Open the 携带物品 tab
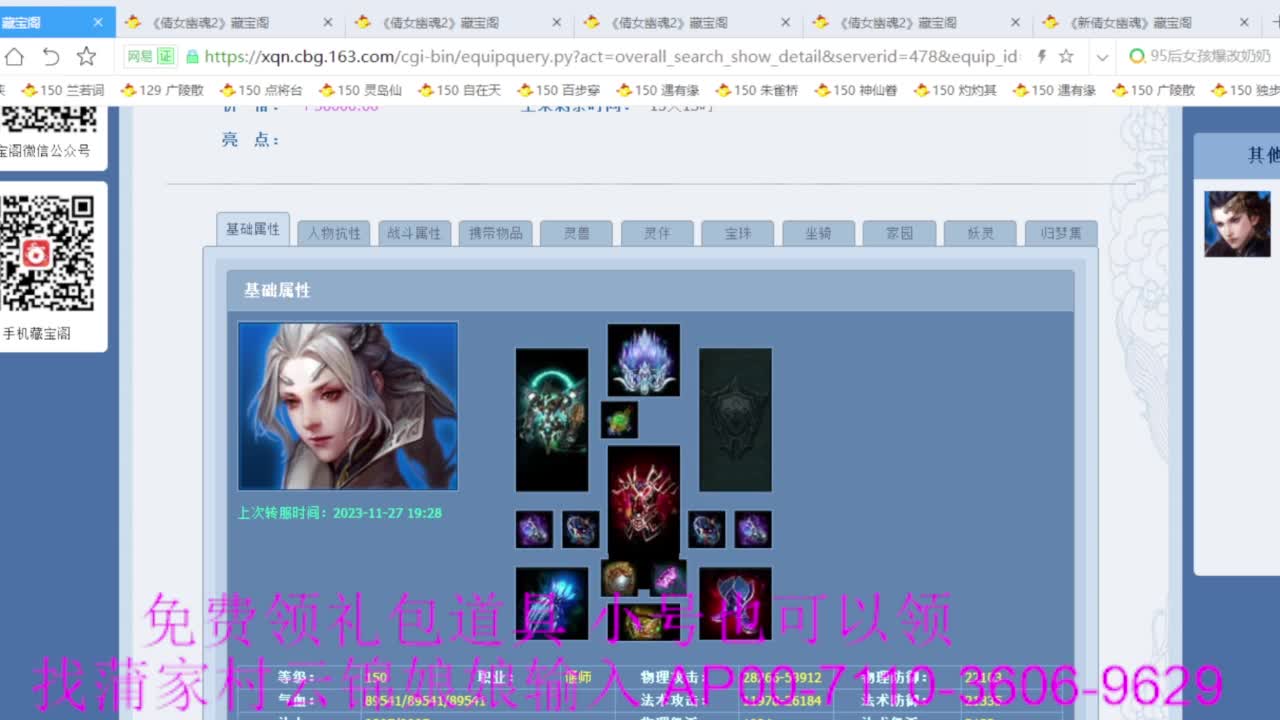1280x720 pixels. [x=495, y=232]
